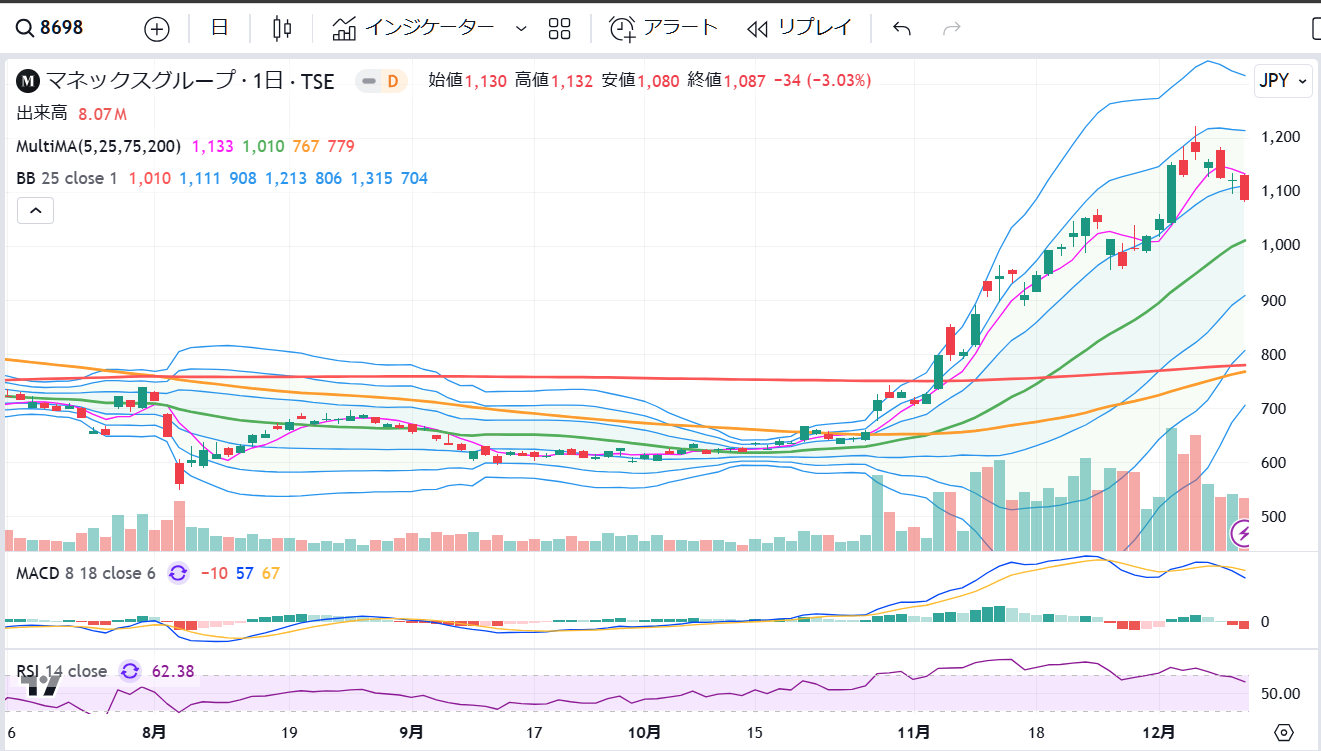This screenshot has width=1321, height=751.
Task: Click the アラート alert button
Action: tap(664, 29)
